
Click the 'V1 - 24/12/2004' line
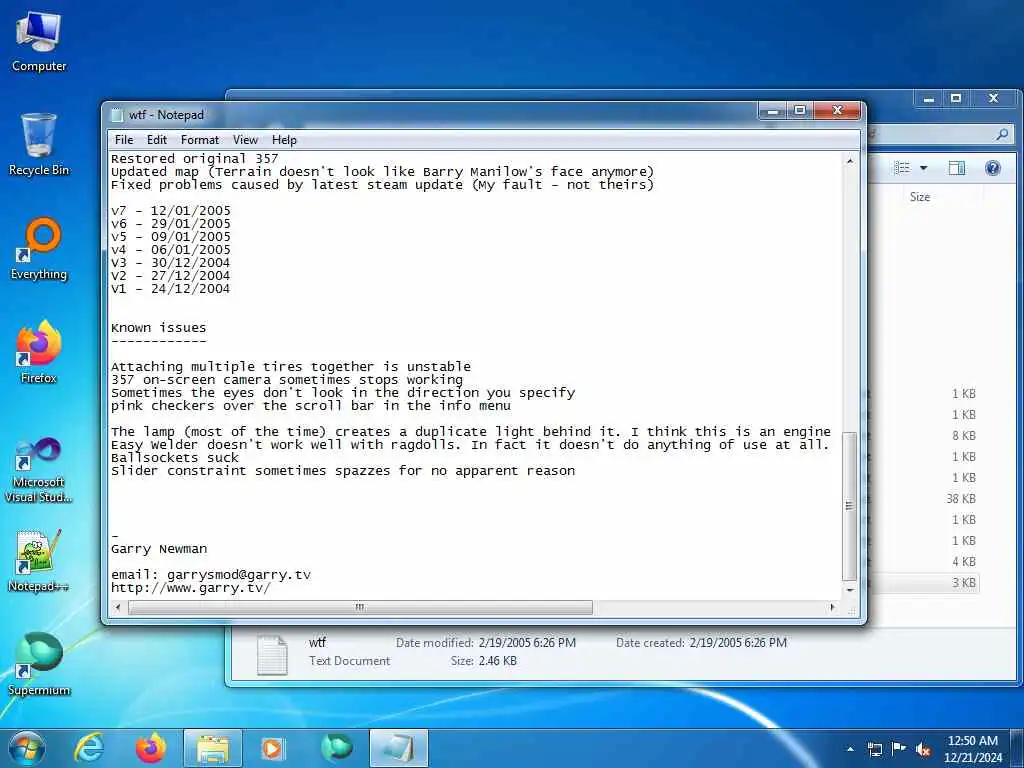pos(170,289)
